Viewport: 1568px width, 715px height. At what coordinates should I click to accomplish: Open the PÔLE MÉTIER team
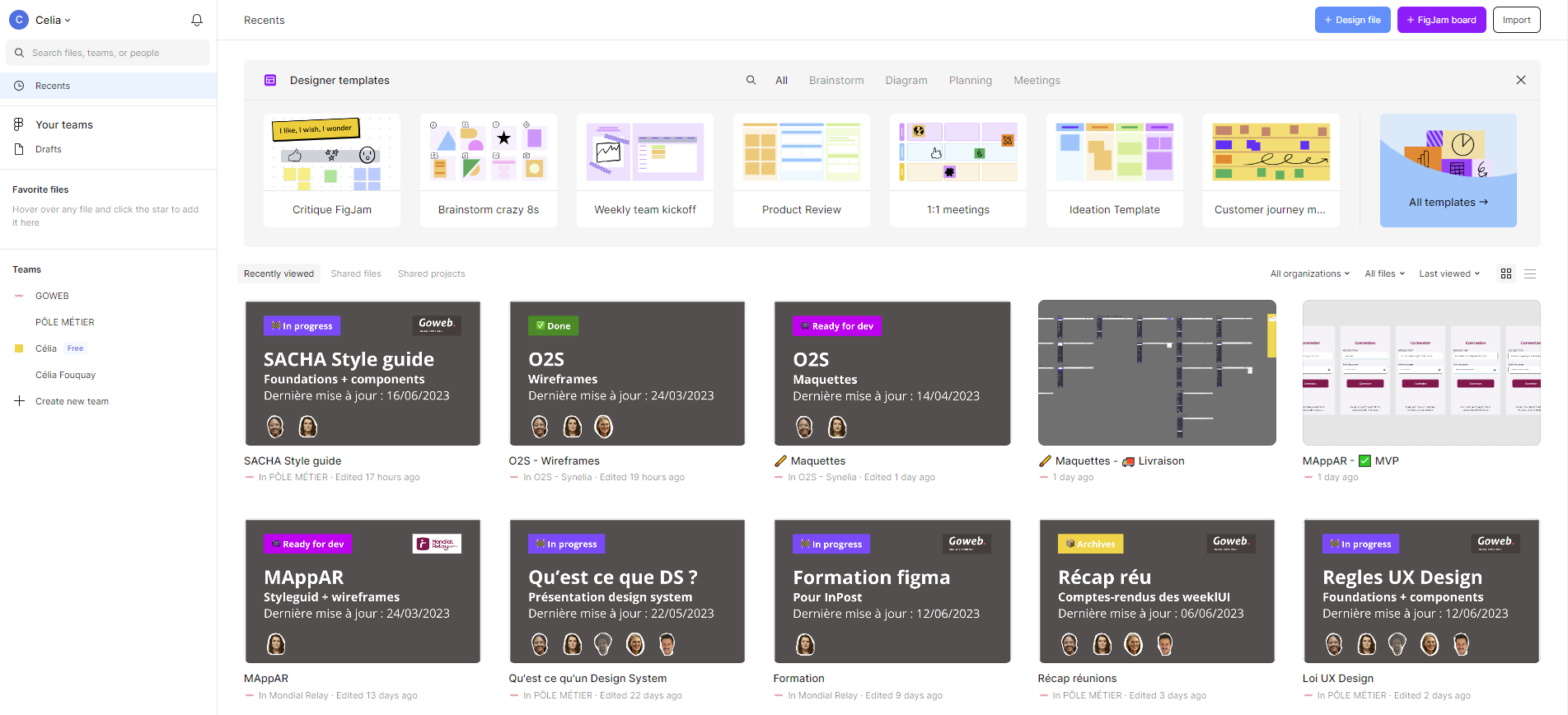pos(65,322)
